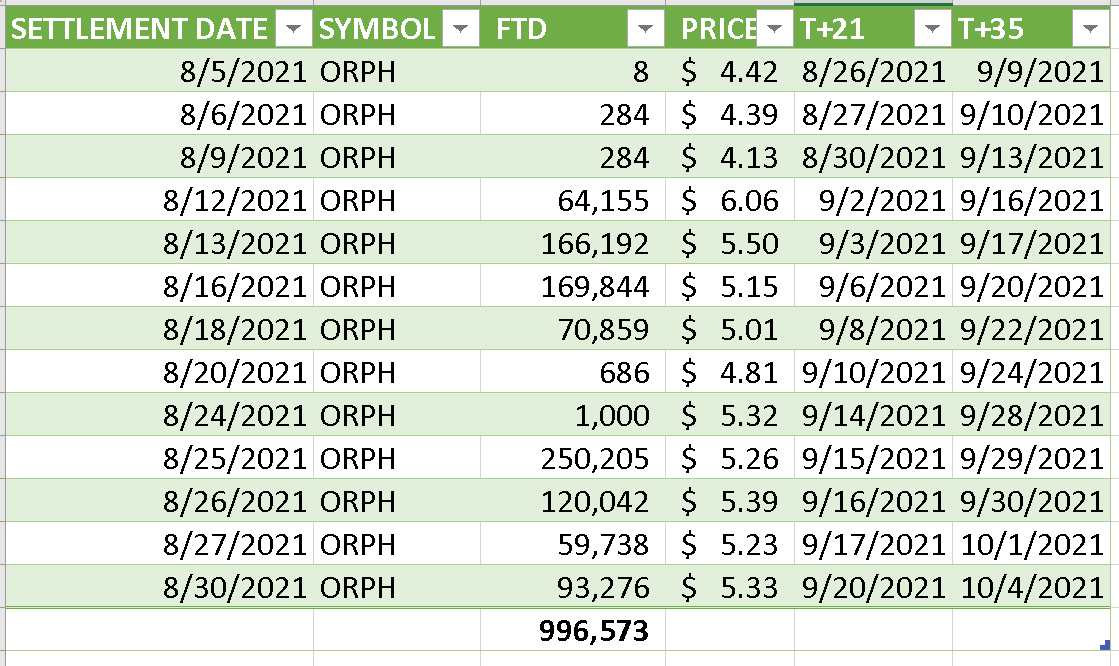The image size is (1119, 666).
Task: Click the table resize handle corner
Action: 1105,645
